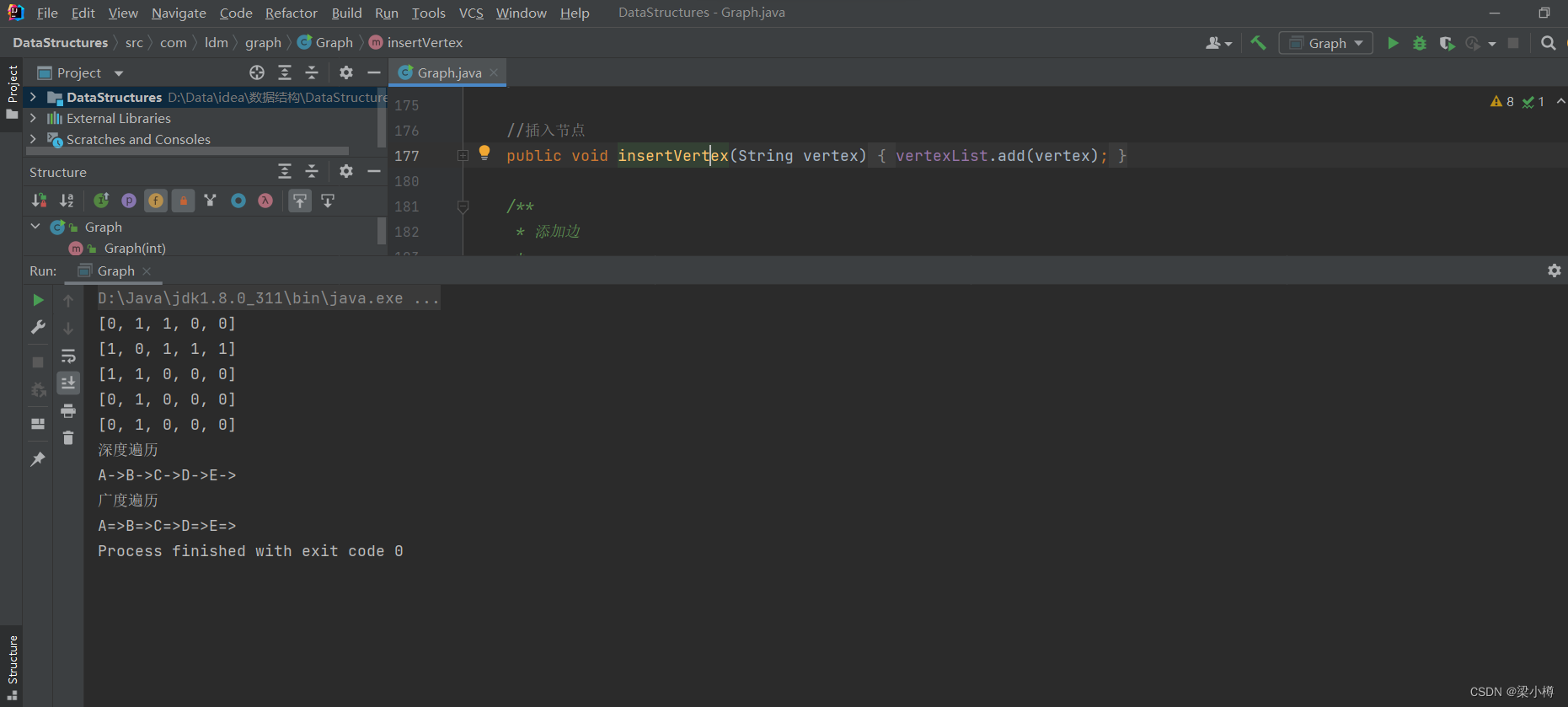The width and height of the screenshot is (1568, 707).
Task: Open the Navigate menu
Action: pos(179,13)
